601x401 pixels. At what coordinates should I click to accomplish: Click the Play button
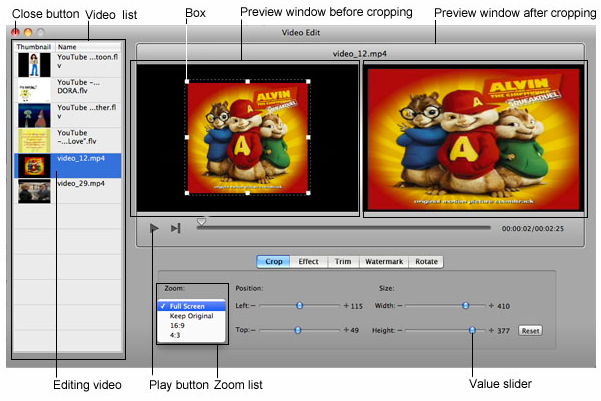(154, 228)
